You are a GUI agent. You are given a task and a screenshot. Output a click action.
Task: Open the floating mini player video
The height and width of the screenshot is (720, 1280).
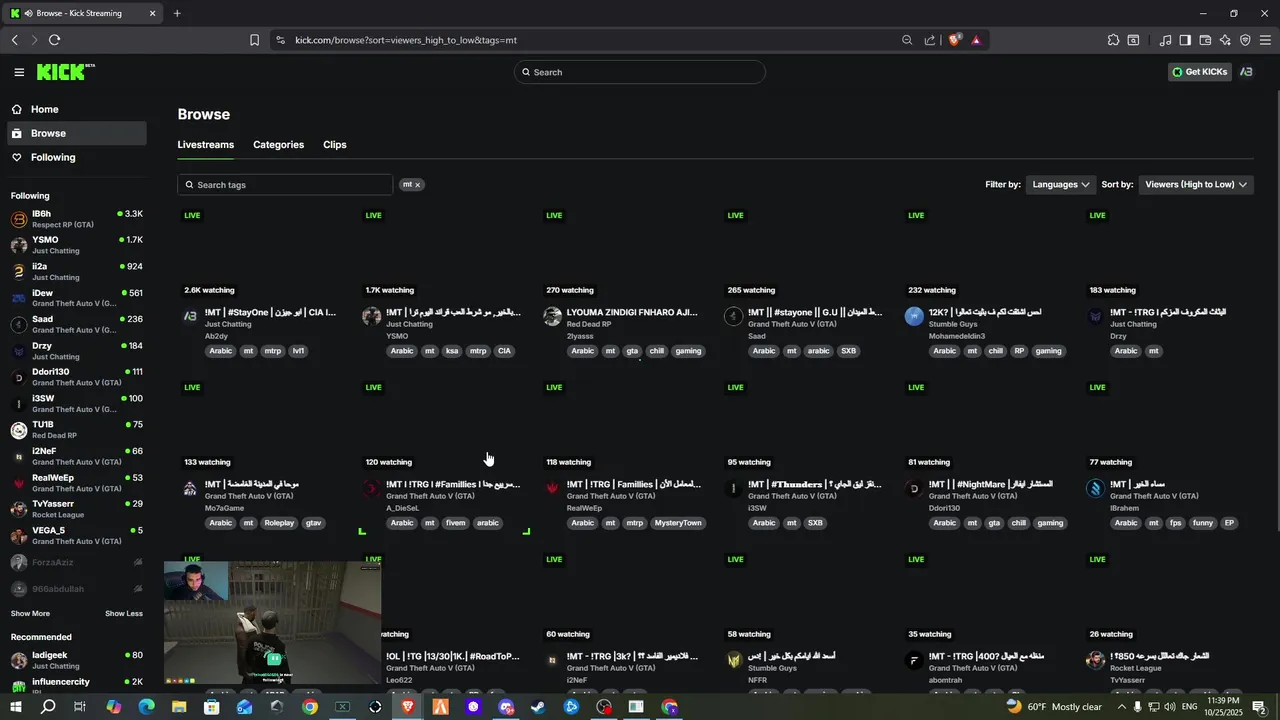point(273,623)
